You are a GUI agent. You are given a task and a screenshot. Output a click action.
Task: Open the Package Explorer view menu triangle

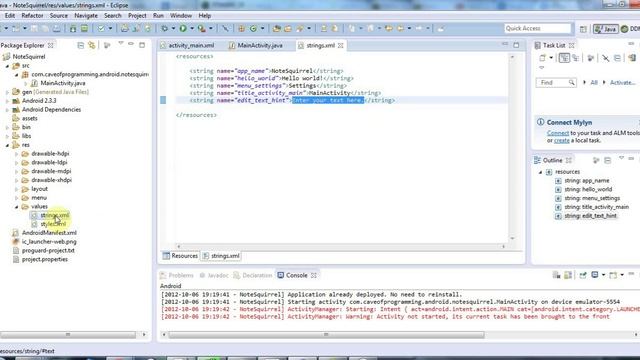(121, 43)
